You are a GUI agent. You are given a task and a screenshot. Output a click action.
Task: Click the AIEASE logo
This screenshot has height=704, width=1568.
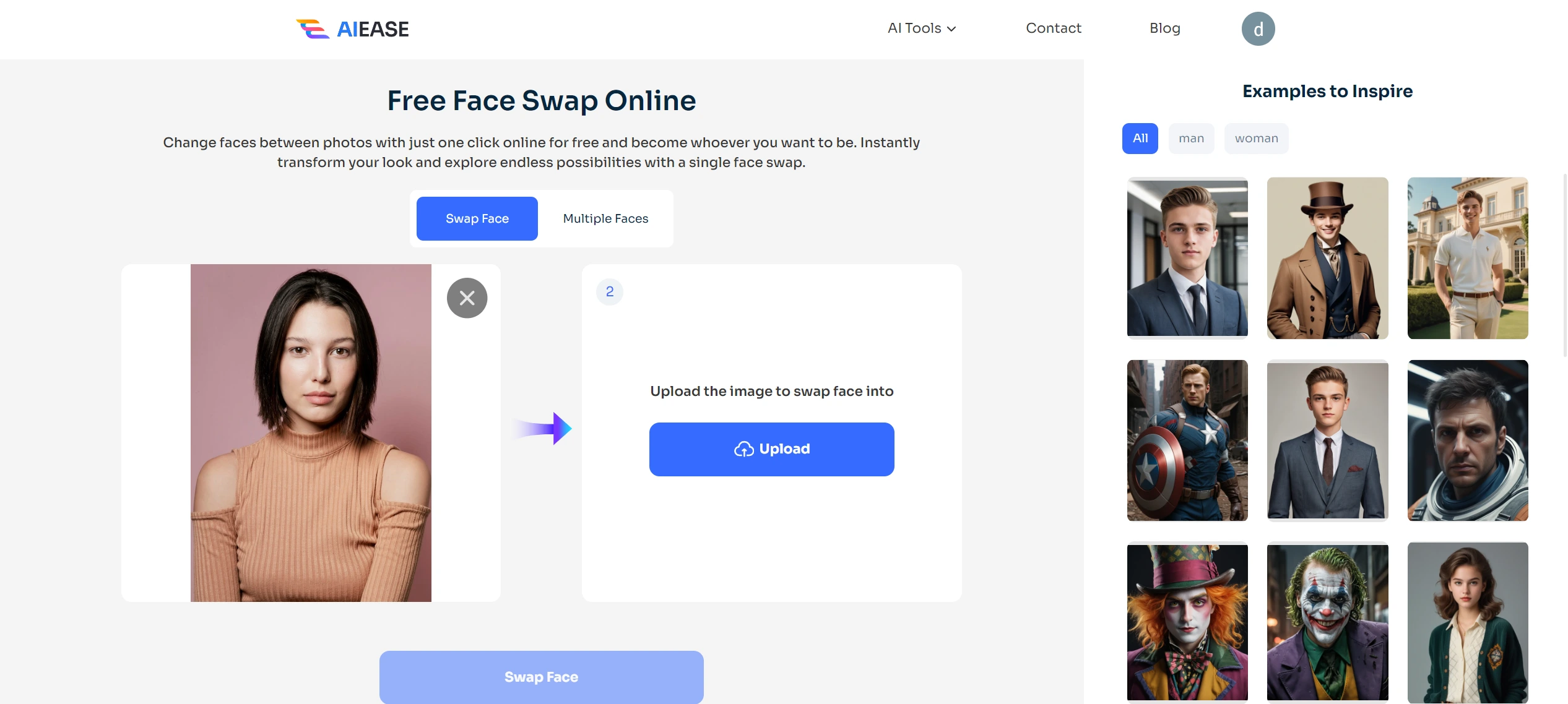tap(353, 29)
